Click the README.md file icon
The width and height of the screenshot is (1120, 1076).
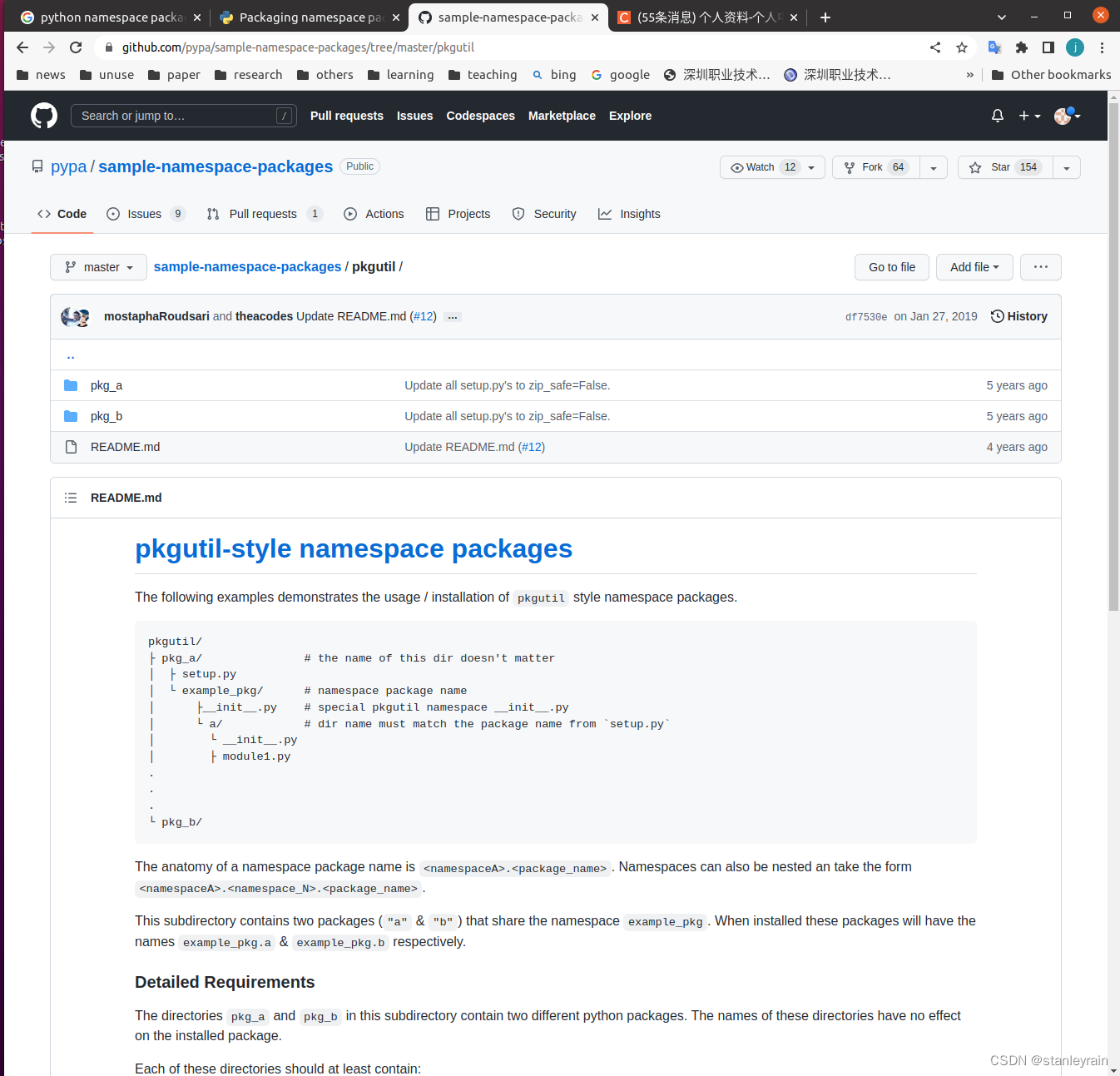71,447
